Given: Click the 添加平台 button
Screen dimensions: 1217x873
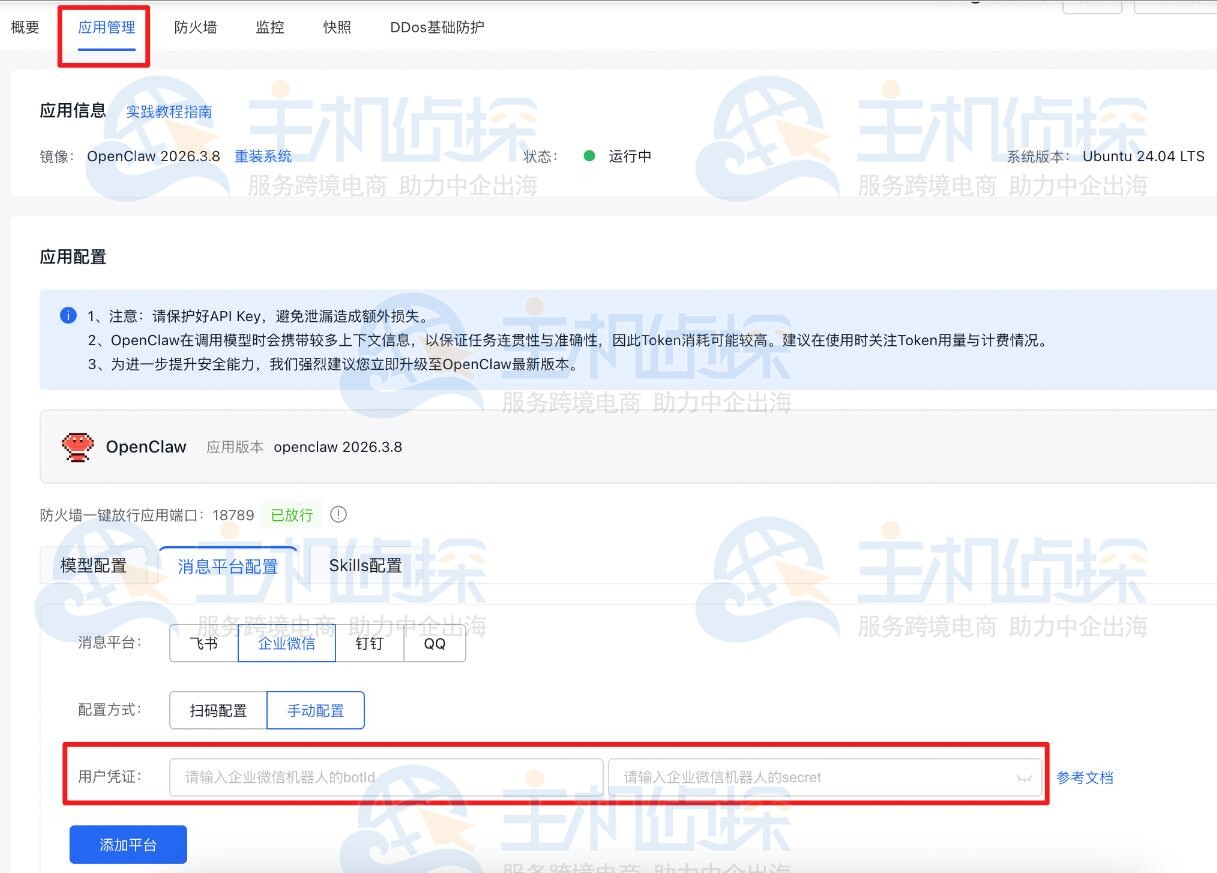Looking at the screenshot, I should click(x=127, y=843).
